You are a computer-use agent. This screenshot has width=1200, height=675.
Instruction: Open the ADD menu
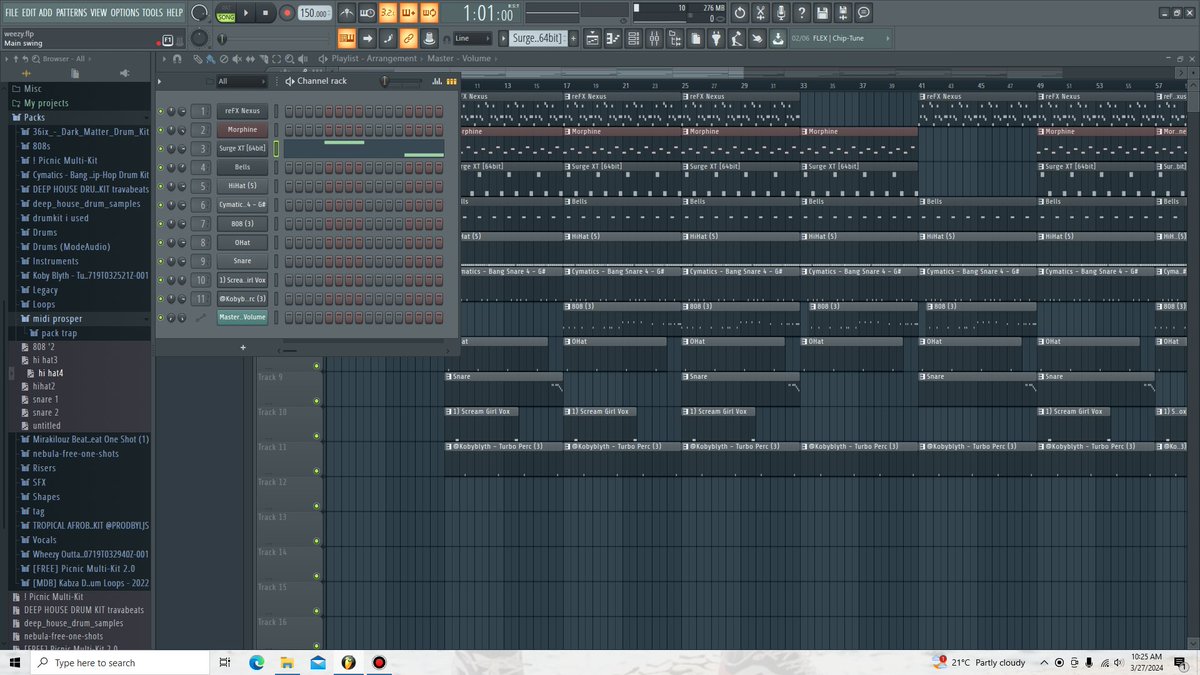click(46, 12)
